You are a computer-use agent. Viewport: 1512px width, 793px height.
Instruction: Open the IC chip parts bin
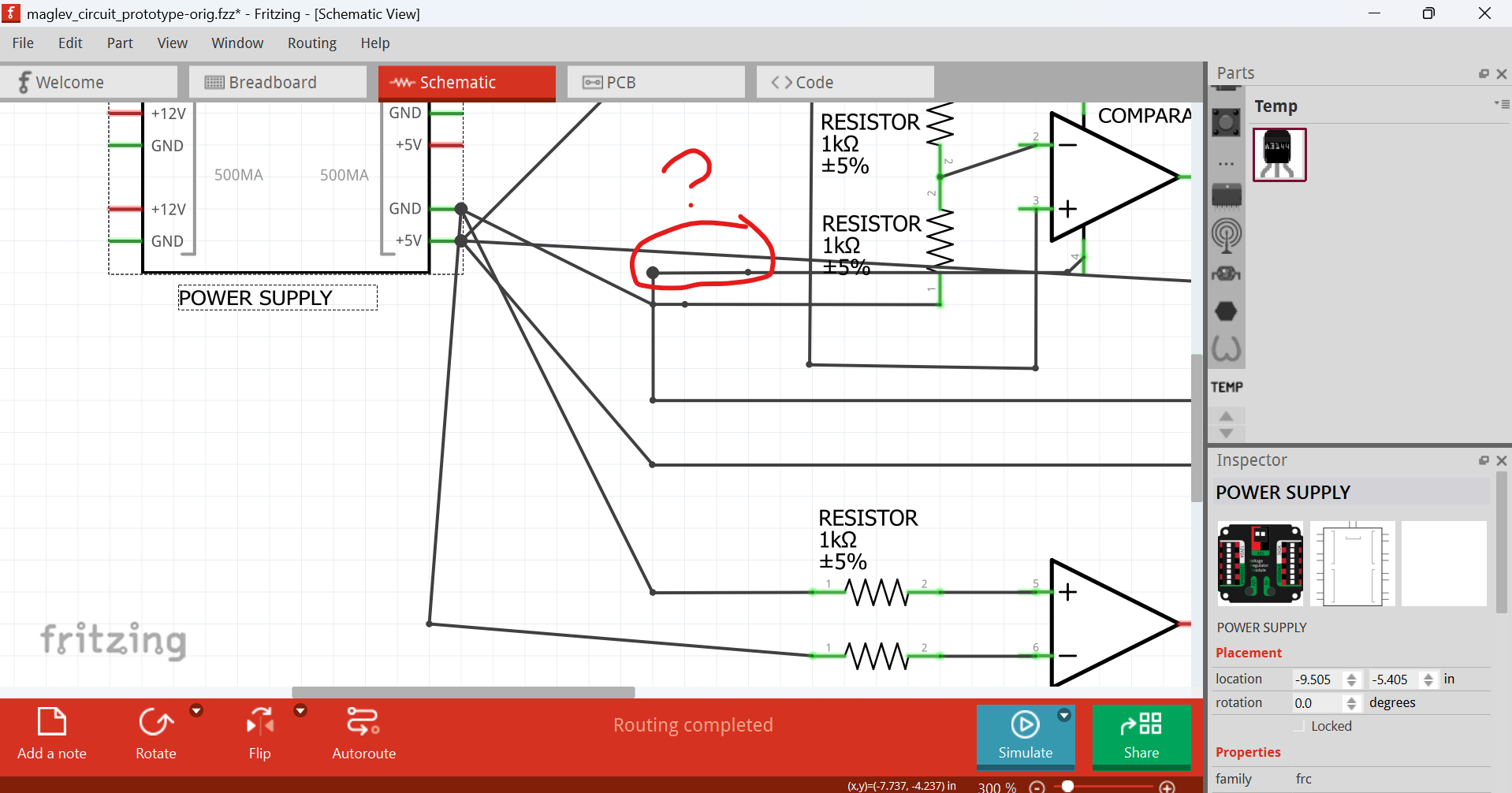pyautogui.click(x=1226, y=195)
